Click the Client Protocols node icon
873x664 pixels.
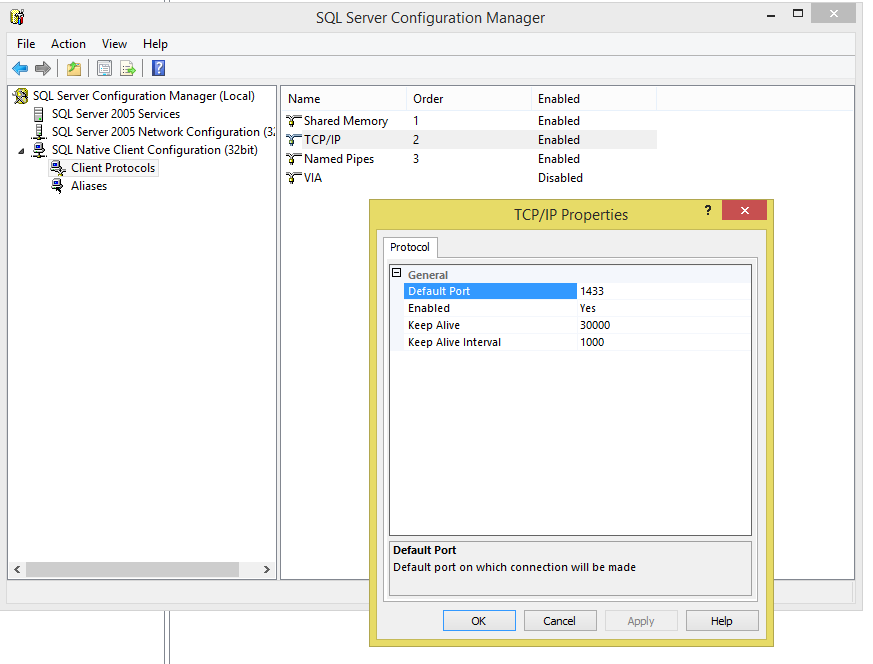pos(58,168)
